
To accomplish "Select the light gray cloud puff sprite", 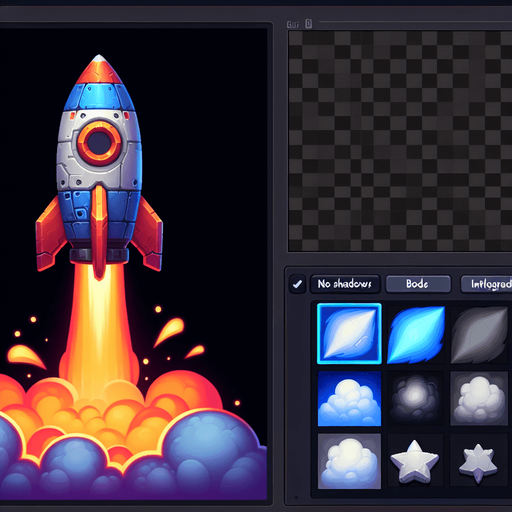I will (479, 398).
